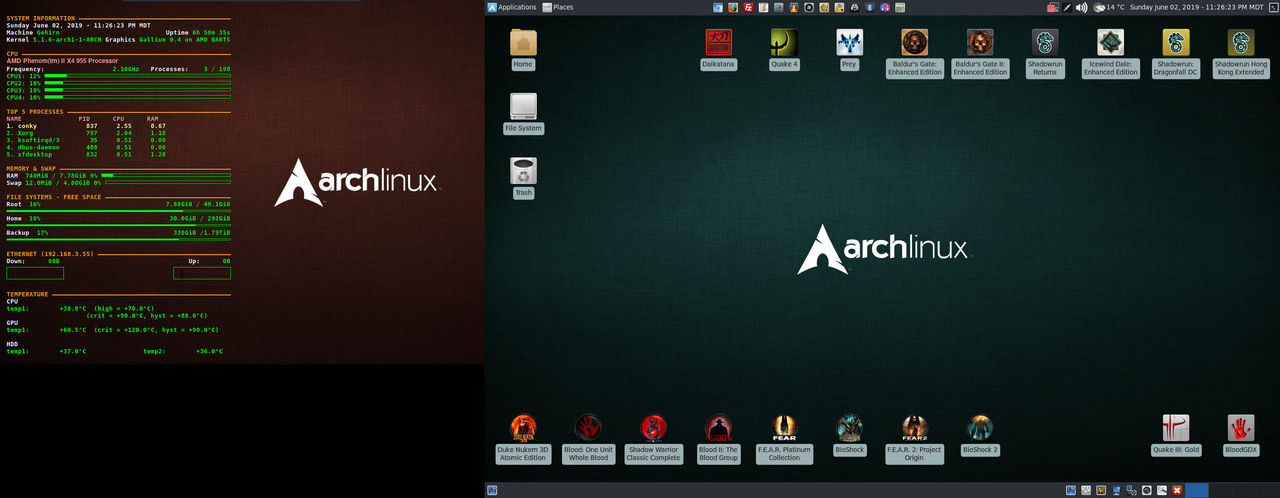
Task: Click the monitor display icon in the bottom panel
Action: 1116,490
